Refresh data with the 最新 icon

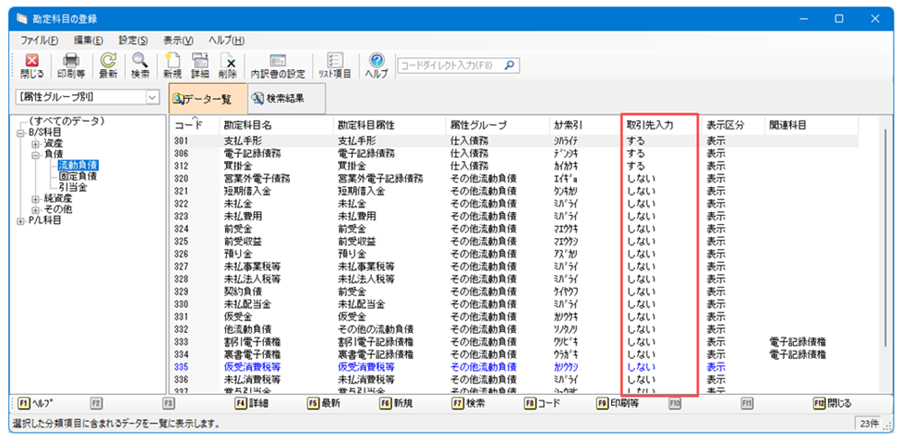tap(108, 66)
